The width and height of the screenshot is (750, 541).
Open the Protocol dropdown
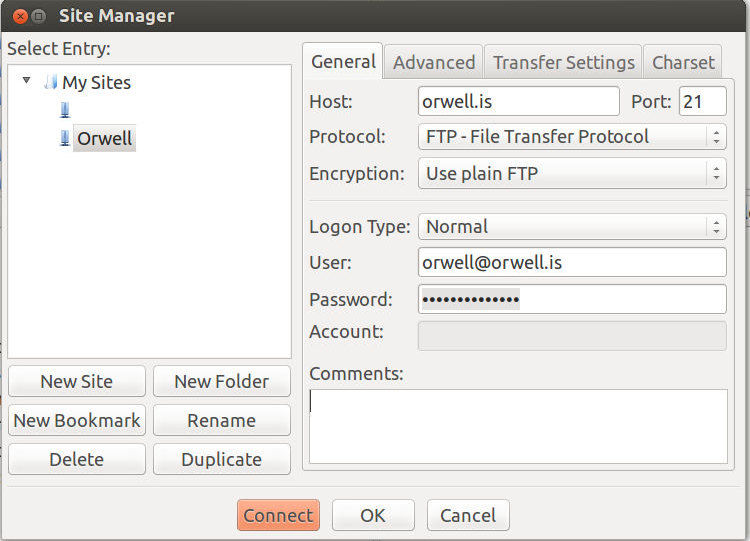pyautogui.click(x=571, y=137)
